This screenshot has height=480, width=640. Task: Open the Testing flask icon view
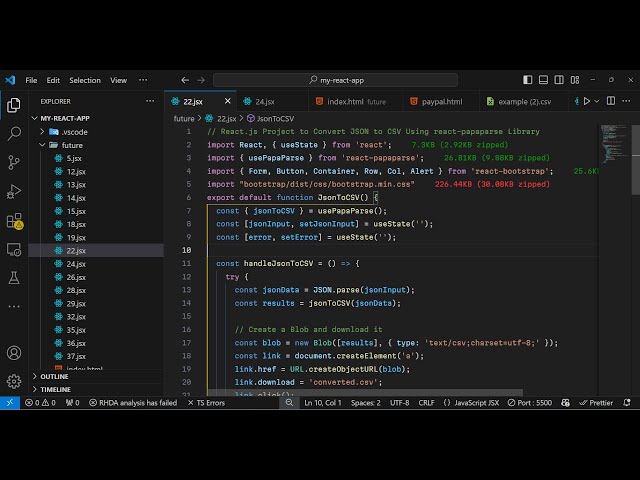pyautogui.click(x=14, y=277)
